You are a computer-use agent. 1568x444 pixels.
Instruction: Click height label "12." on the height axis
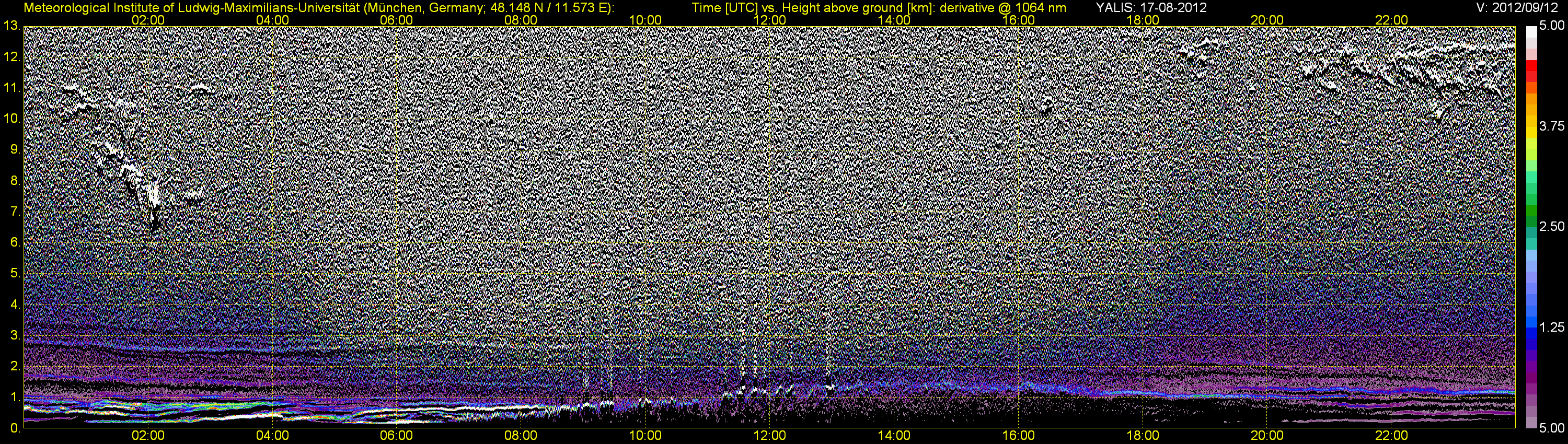tap(11, 56)
